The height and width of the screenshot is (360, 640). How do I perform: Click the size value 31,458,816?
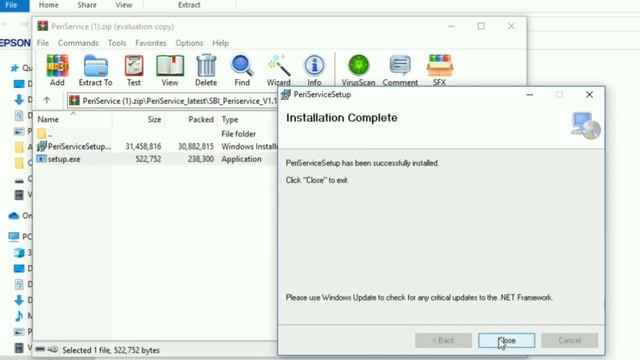tap(143, 146)
